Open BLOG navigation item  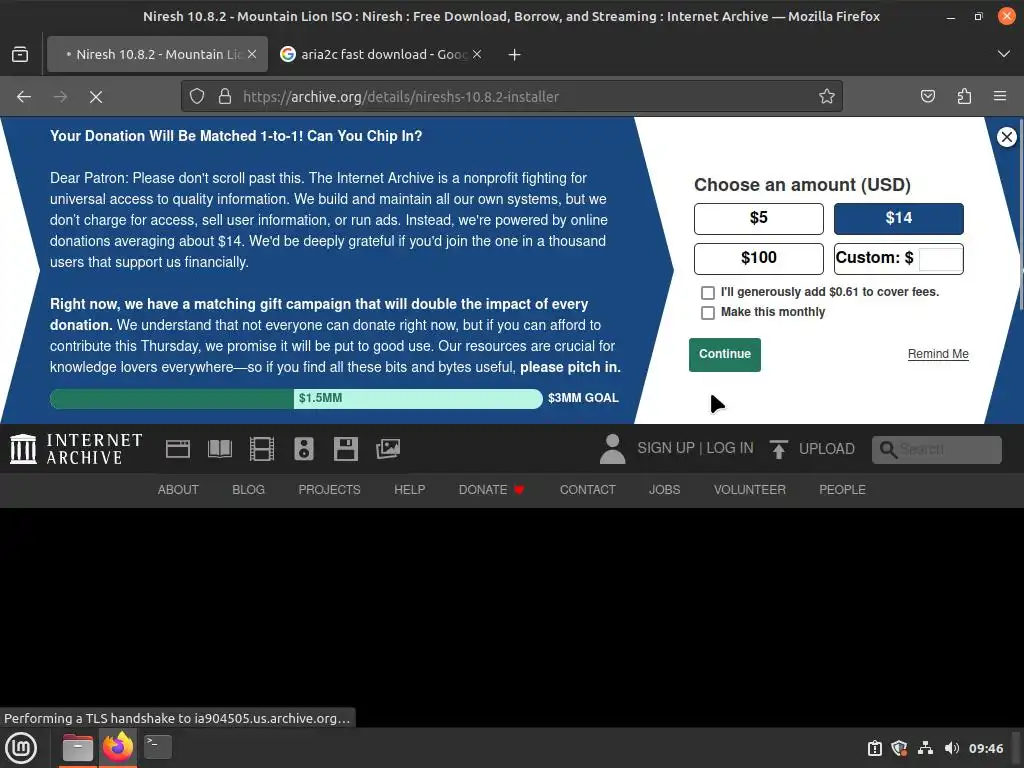248,490
